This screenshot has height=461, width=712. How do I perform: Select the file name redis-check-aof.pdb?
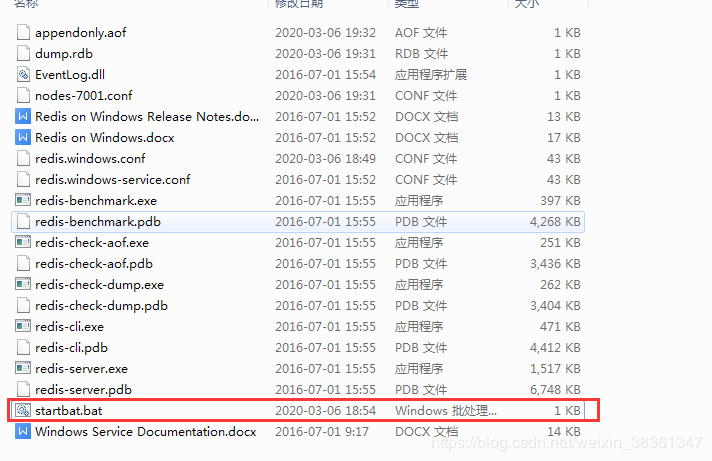tap(94, 264)
